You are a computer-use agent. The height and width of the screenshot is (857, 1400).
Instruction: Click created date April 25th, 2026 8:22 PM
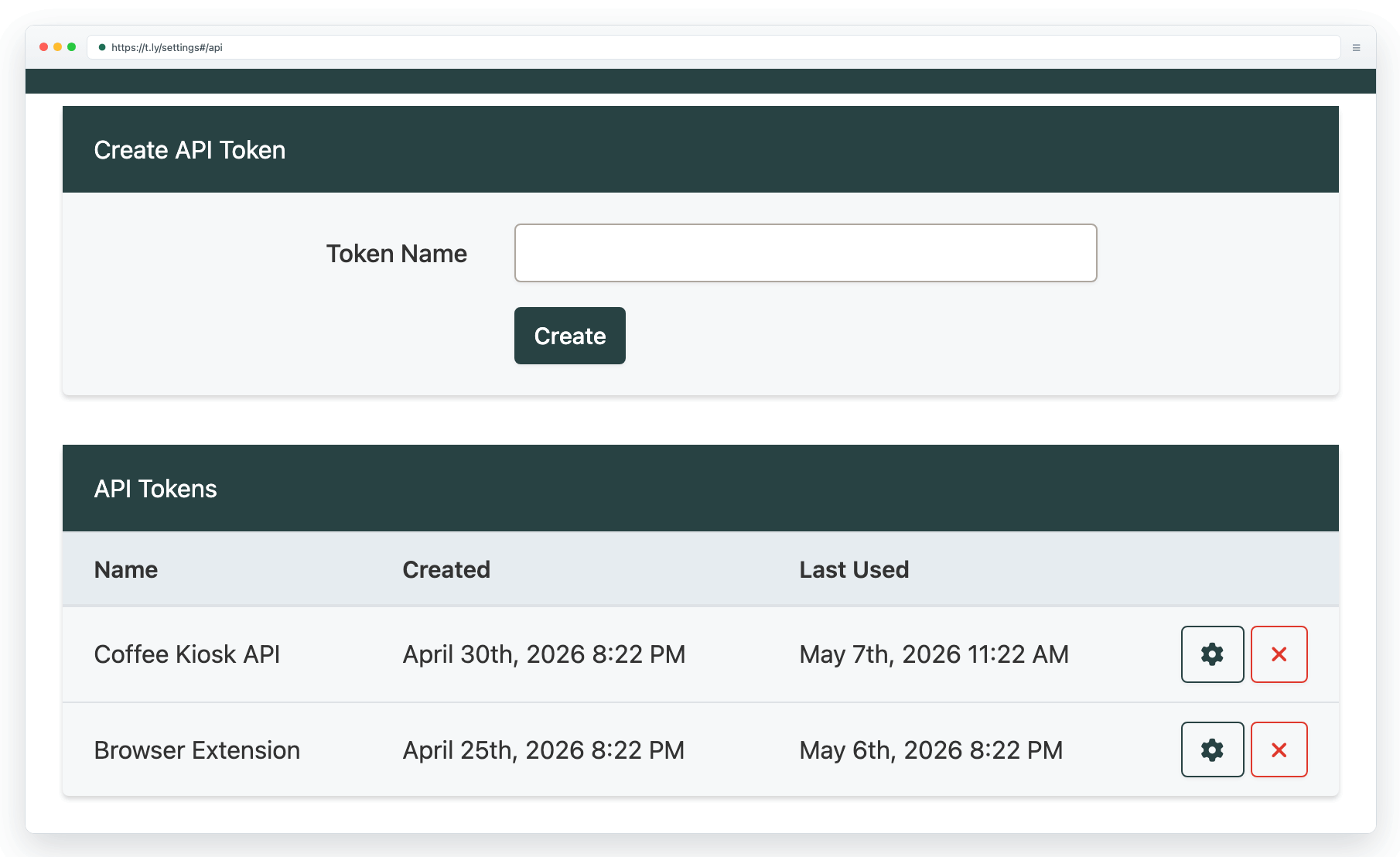(x=544, y=750)
